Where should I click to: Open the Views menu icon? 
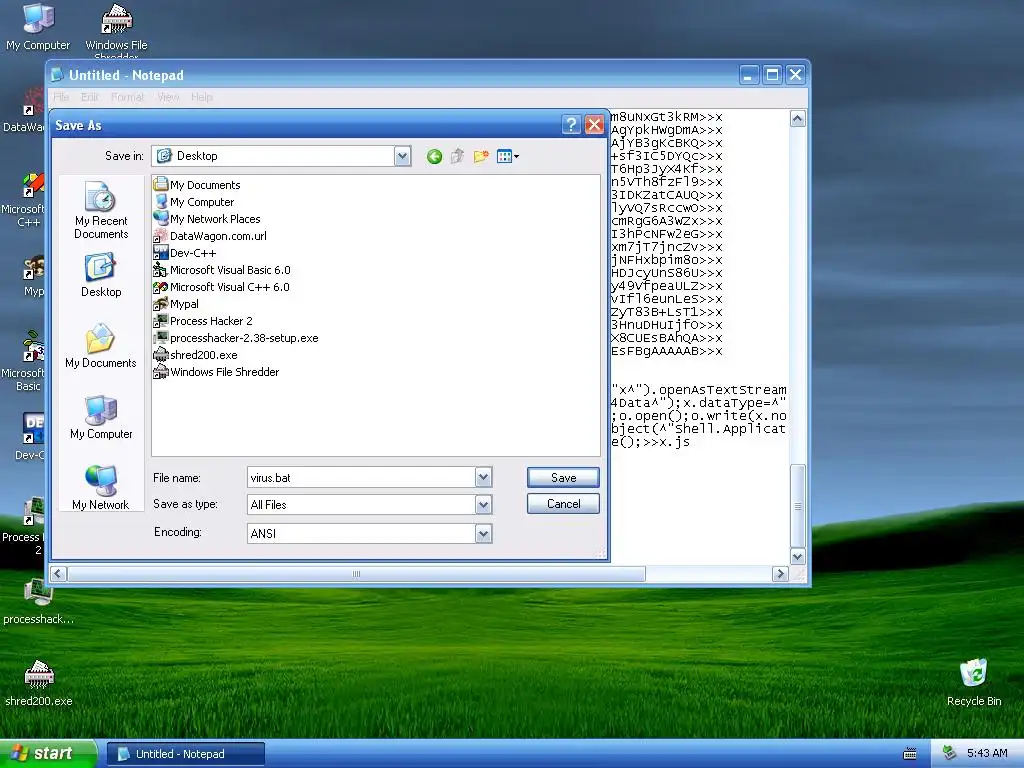[x=507, y=156]
